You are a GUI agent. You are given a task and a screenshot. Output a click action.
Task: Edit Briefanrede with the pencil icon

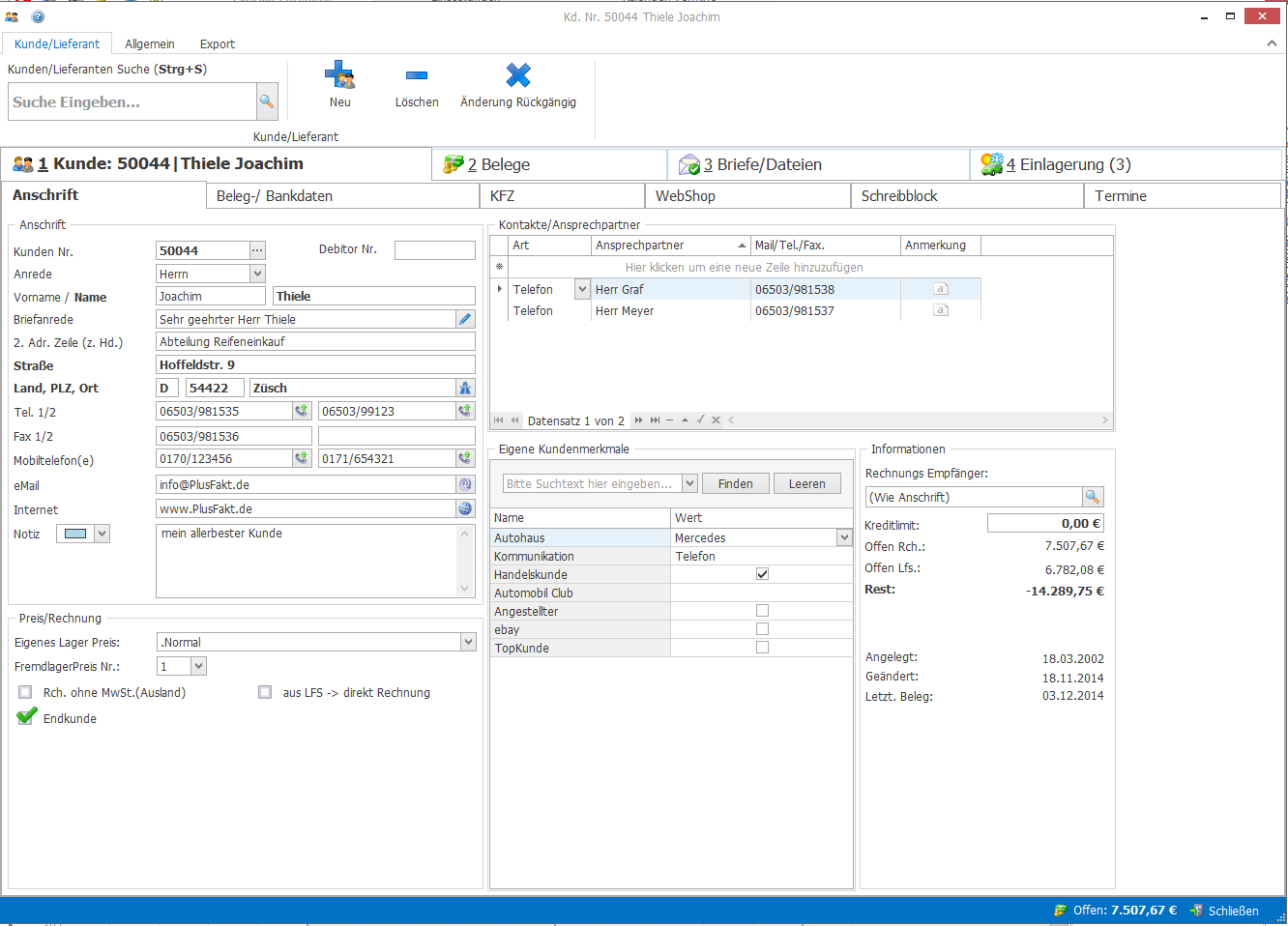(465, 319)
